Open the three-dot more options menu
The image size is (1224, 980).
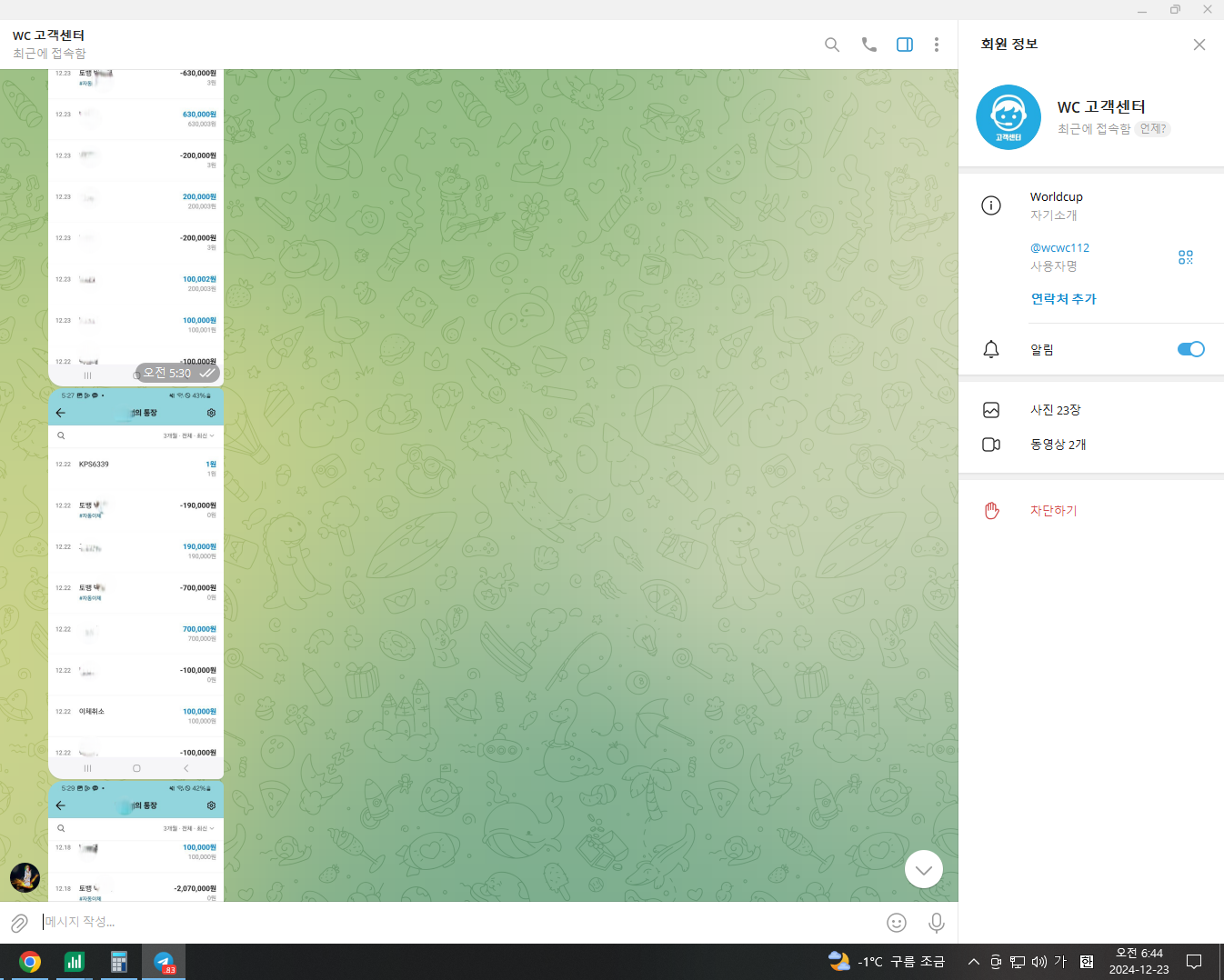click(x=936, y=45)
